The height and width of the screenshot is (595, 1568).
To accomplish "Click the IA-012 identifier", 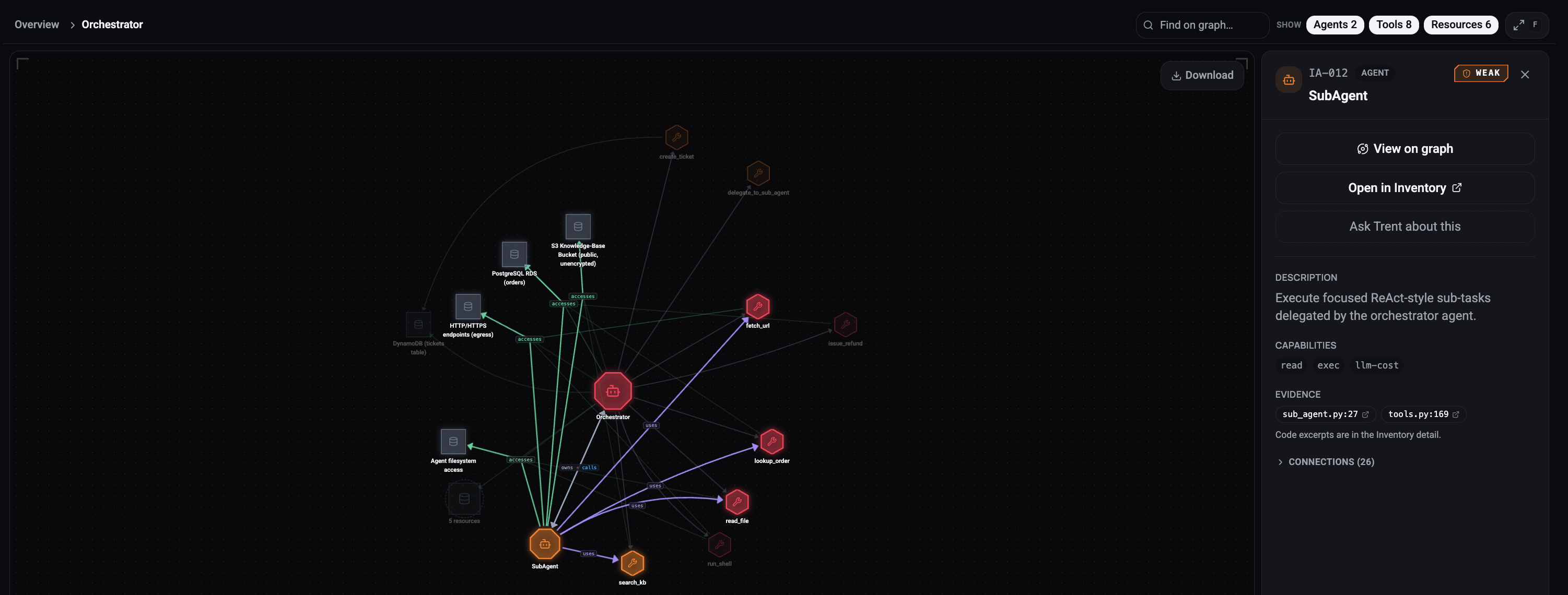I will (x=1328, y=73).
